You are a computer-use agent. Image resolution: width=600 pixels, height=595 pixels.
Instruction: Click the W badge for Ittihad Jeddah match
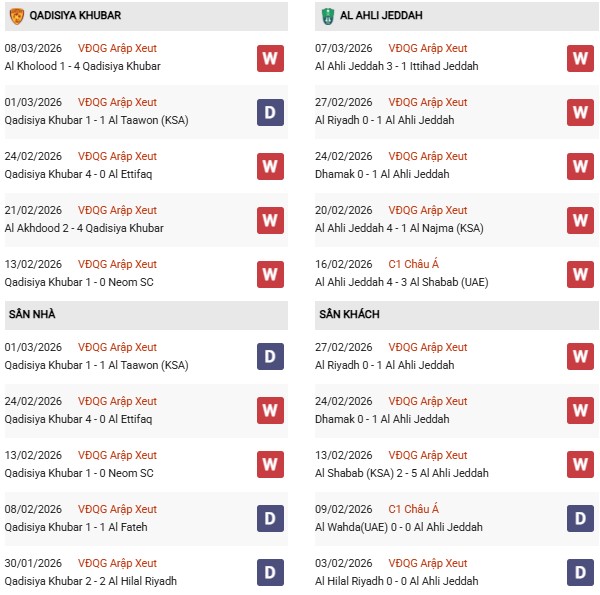pos(581,58)
